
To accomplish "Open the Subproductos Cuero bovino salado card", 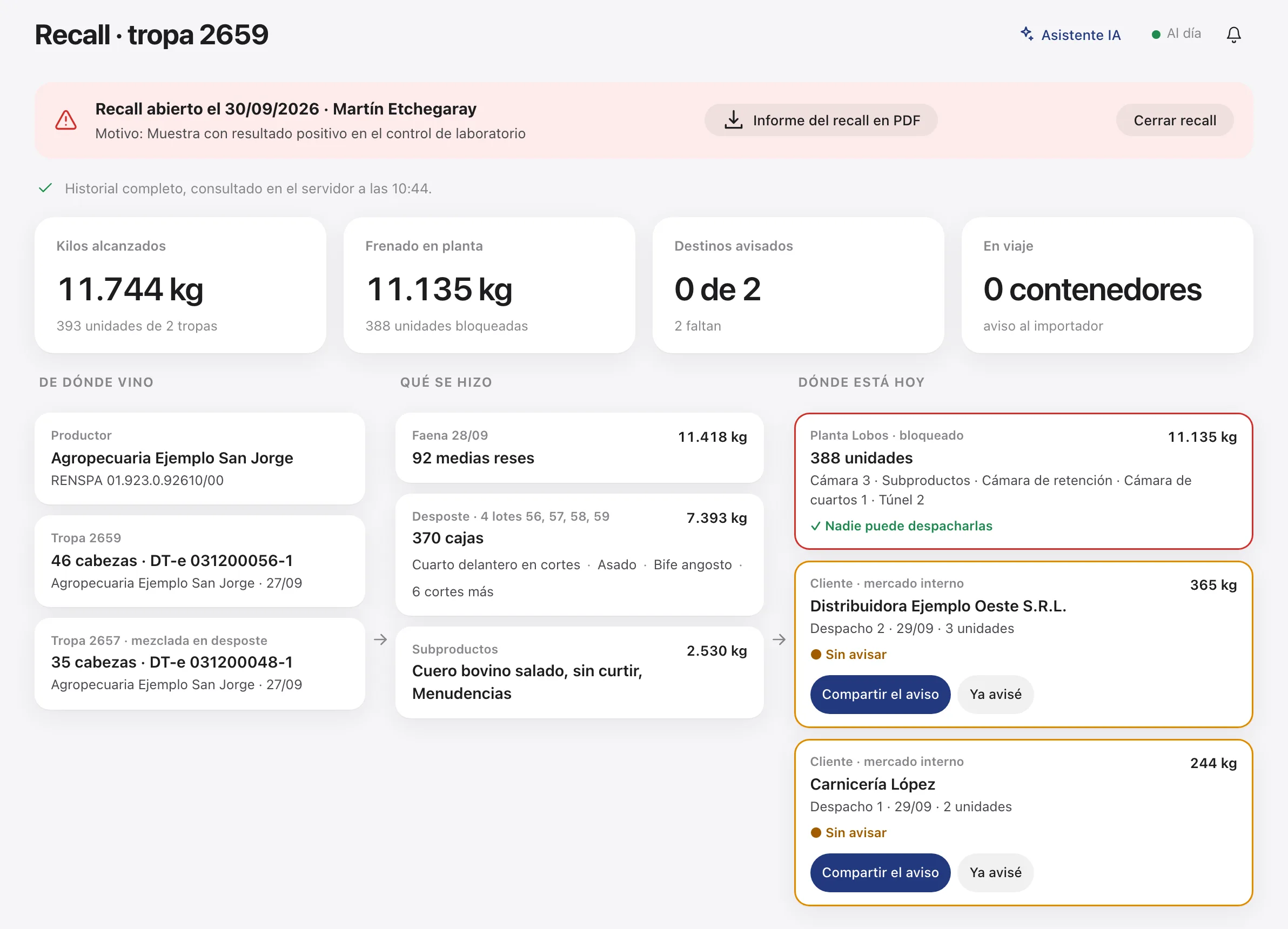I will pos(579,672).
